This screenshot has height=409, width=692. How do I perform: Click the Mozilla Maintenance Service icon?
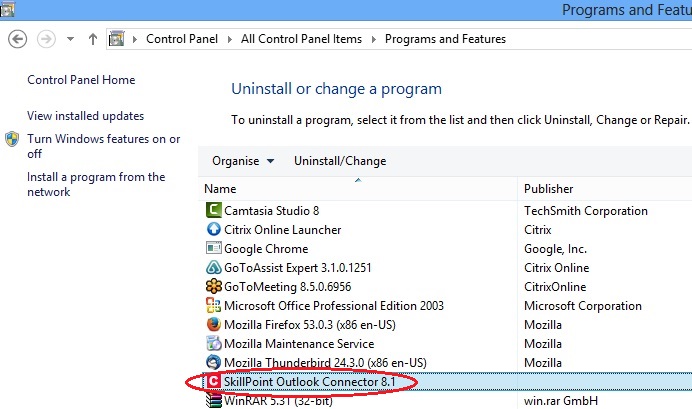(x=214, y=343)
